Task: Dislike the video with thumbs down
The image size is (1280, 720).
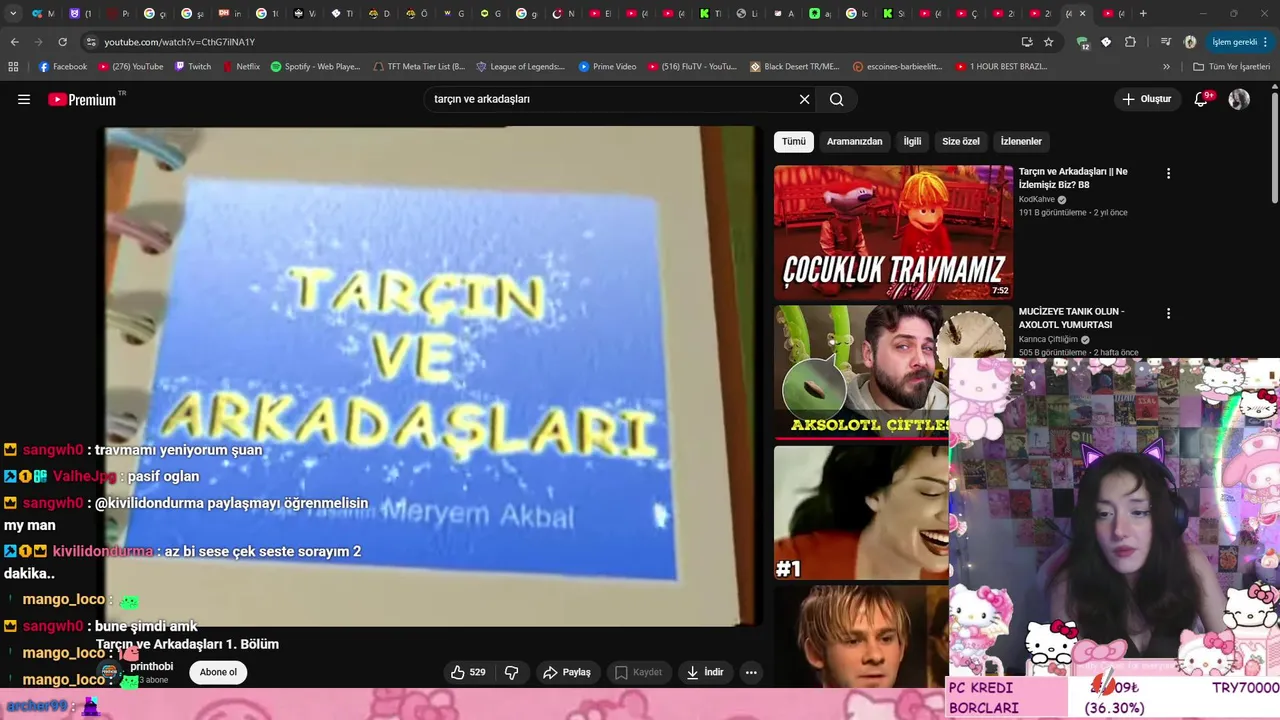Action: point(511,672)
